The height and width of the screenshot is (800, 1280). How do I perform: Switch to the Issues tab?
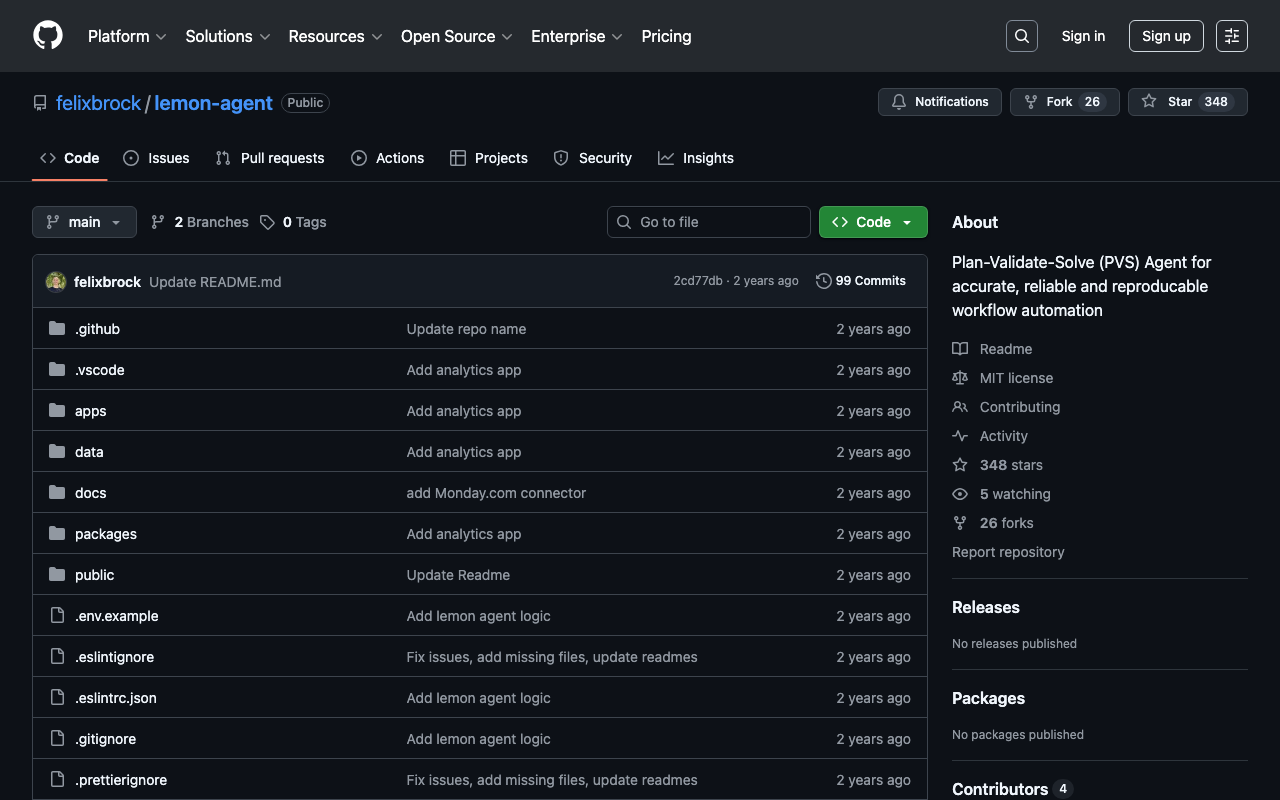tap(156, 158)
